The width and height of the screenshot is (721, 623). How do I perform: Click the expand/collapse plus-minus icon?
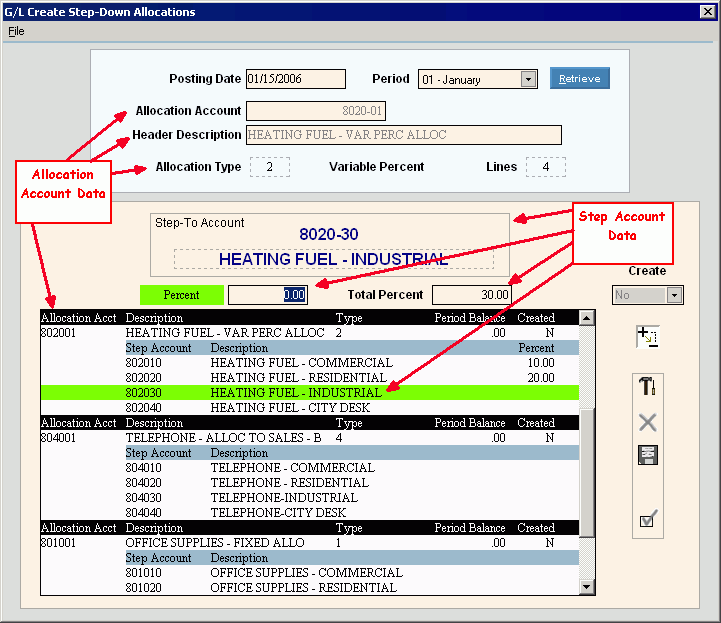coord(647,336)
